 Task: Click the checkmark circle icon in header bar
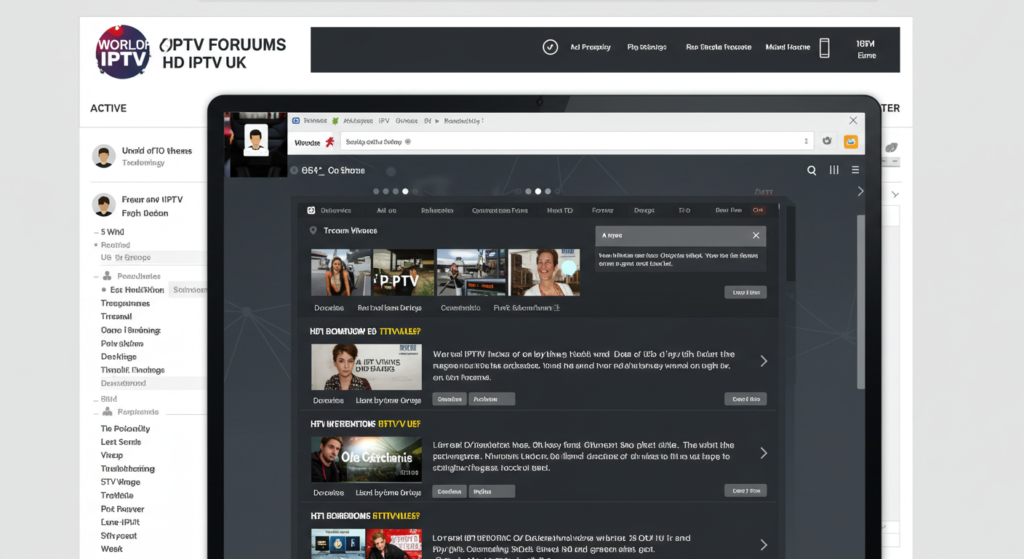coord(550,47)
